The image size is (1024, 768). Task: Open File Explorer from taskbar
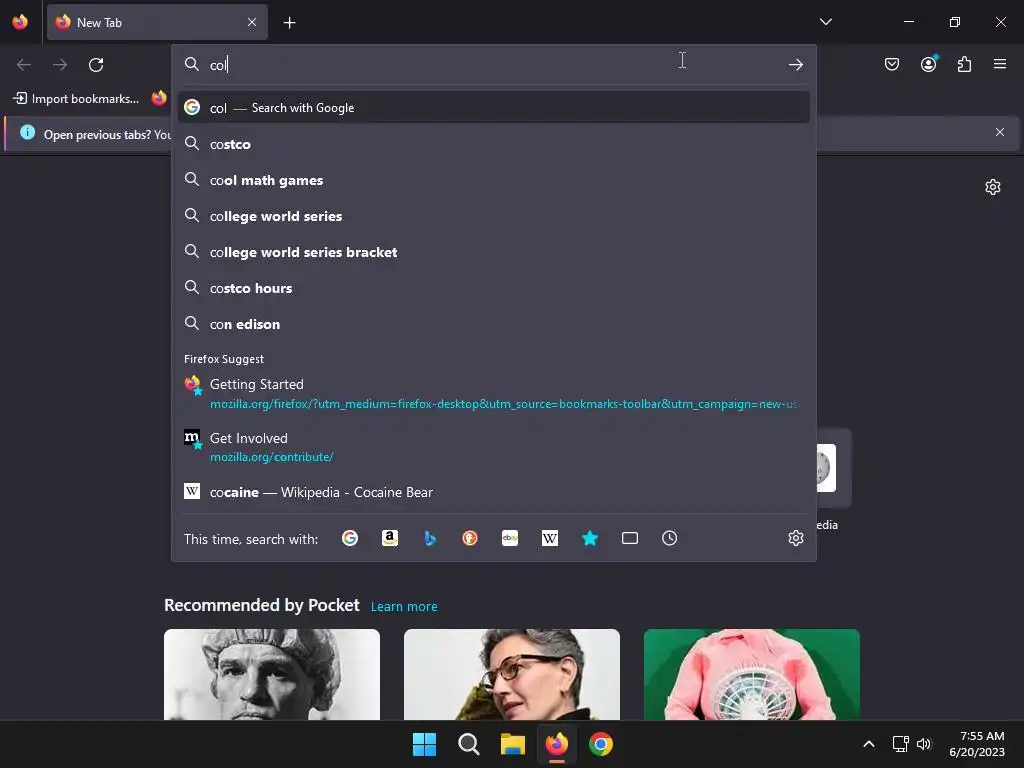[513, 744]
